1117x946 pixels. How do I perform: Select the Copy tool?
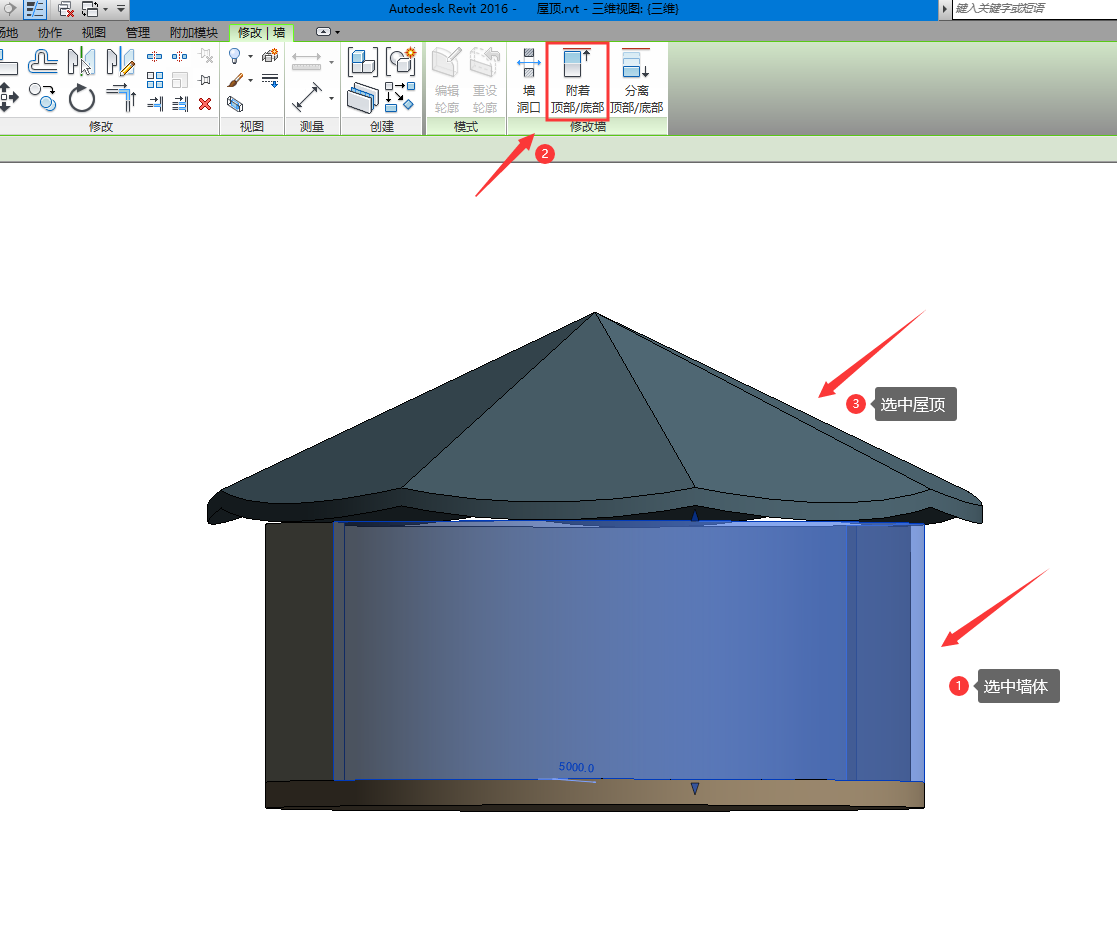(43, 98)
